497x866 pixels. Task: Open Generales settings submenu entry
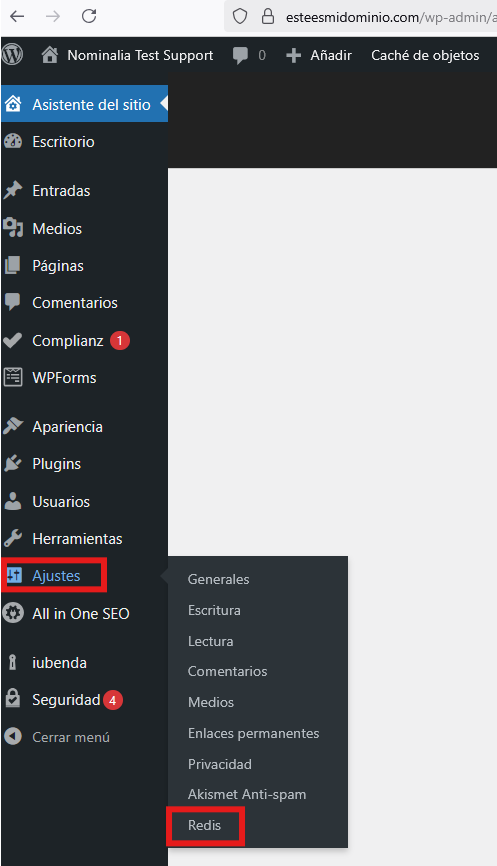218,579
